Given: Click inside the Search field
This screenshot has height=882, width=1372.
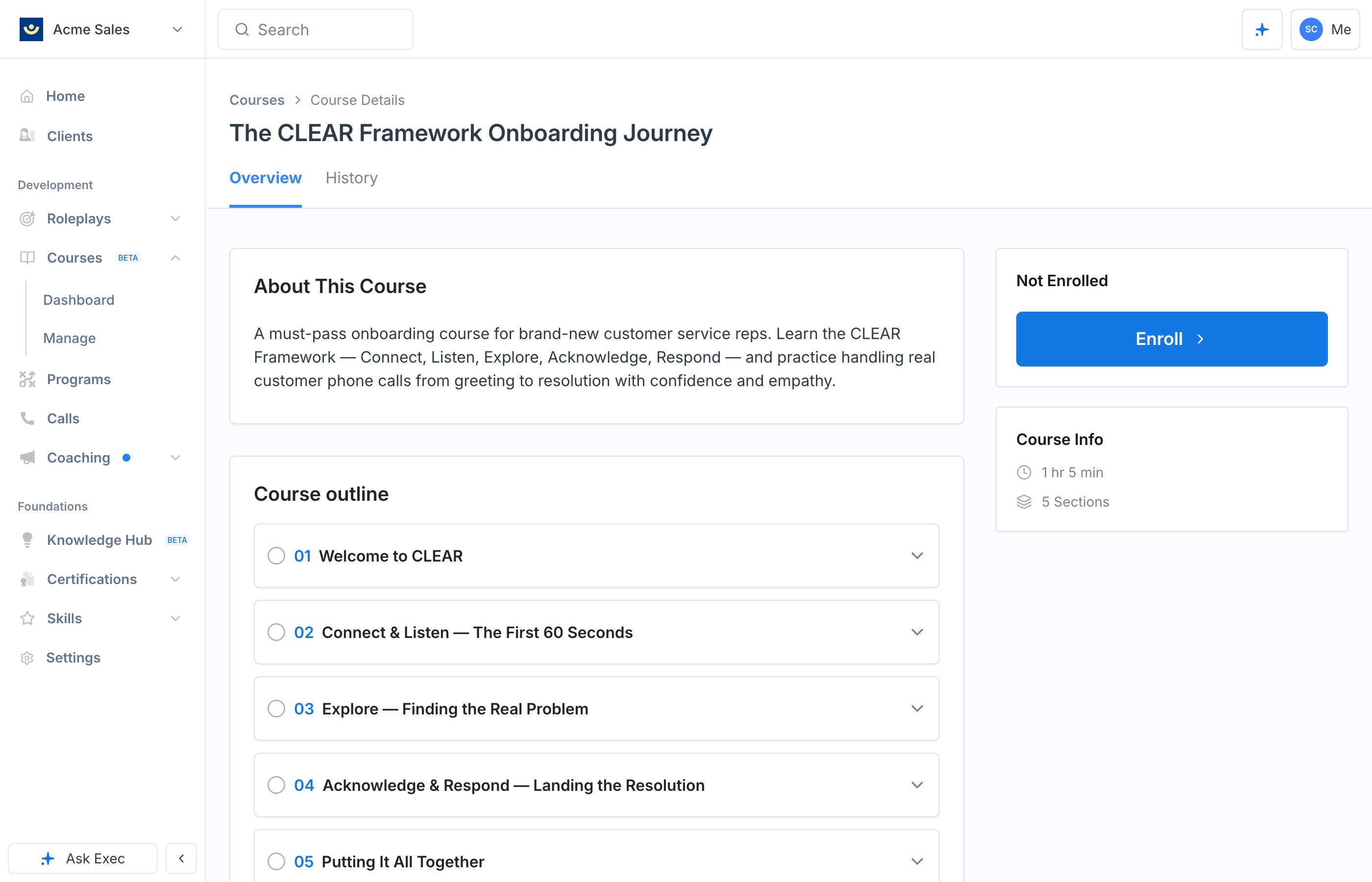Looking at the screenshot, I should coord(316,29).
